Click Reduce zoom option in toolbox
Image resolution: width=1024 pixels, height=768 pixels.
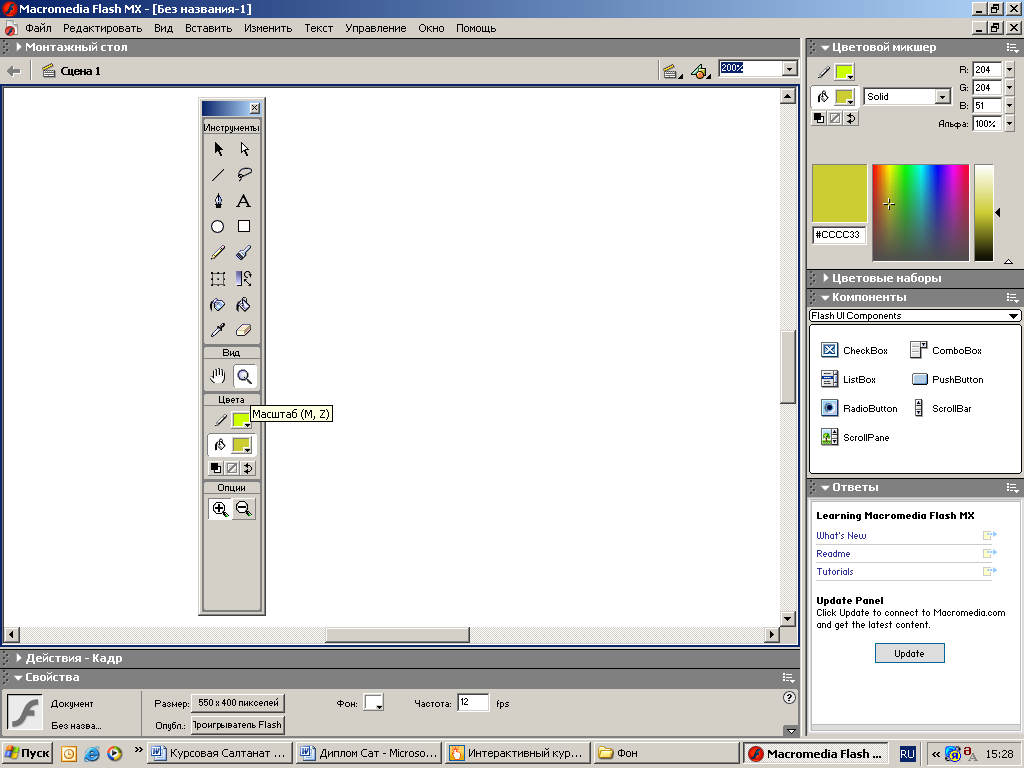[244, 509]
